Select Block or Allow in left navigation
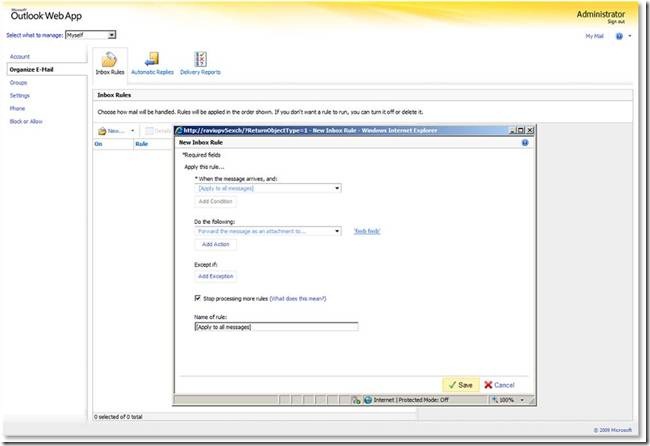The width and height of the screenshot is (650, 446). tap(26, 121)
